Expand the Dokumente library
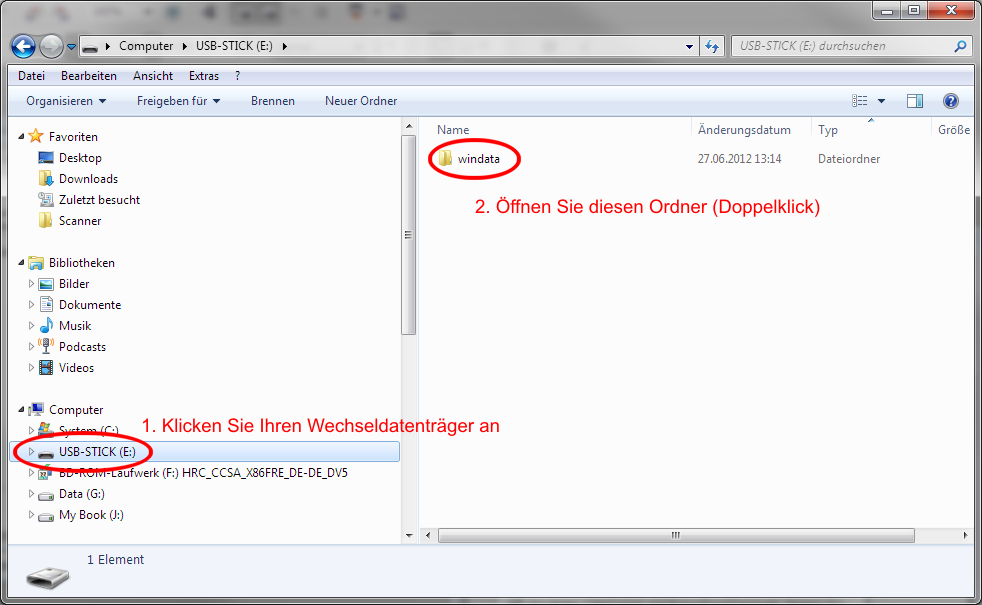Viewport: 982px width, 605px height. (31, 305)
